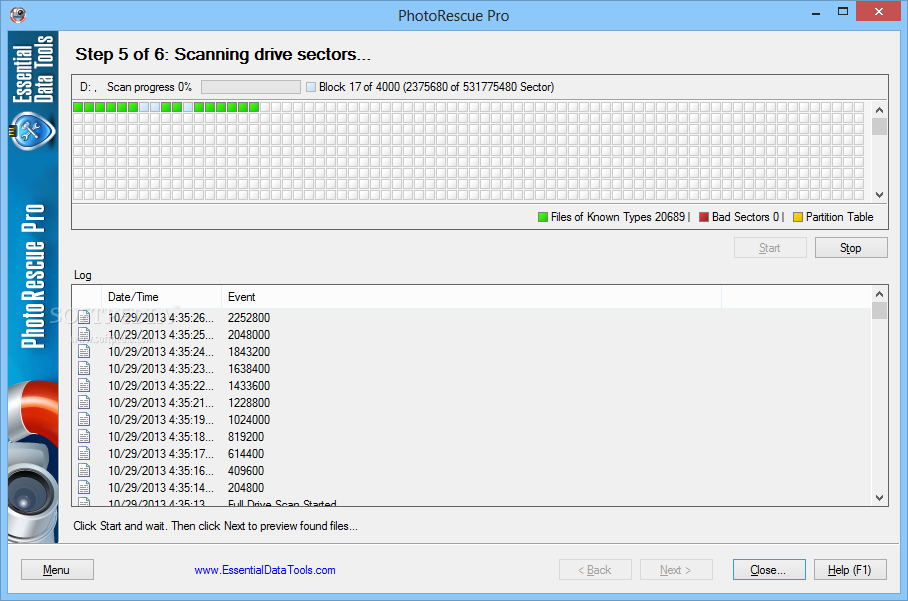This screenshot has width=908, height=601.
Task: Click the log entry icon for event 1638400
Action: (84, 368)
